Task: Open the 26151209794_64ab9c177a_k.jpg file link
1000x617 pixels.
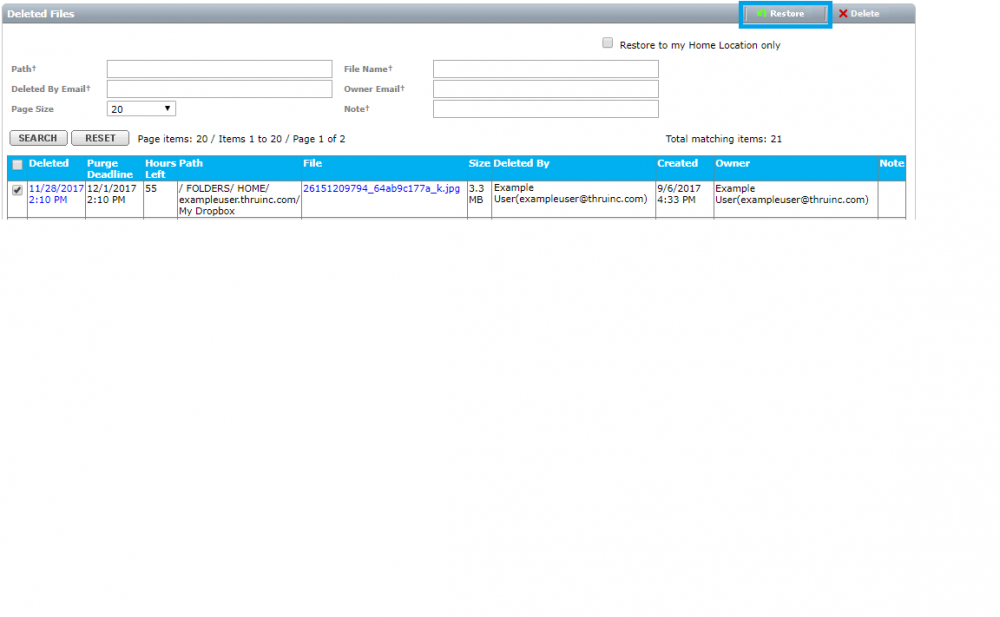Action: pyautogui.click(x=381, y=188)
